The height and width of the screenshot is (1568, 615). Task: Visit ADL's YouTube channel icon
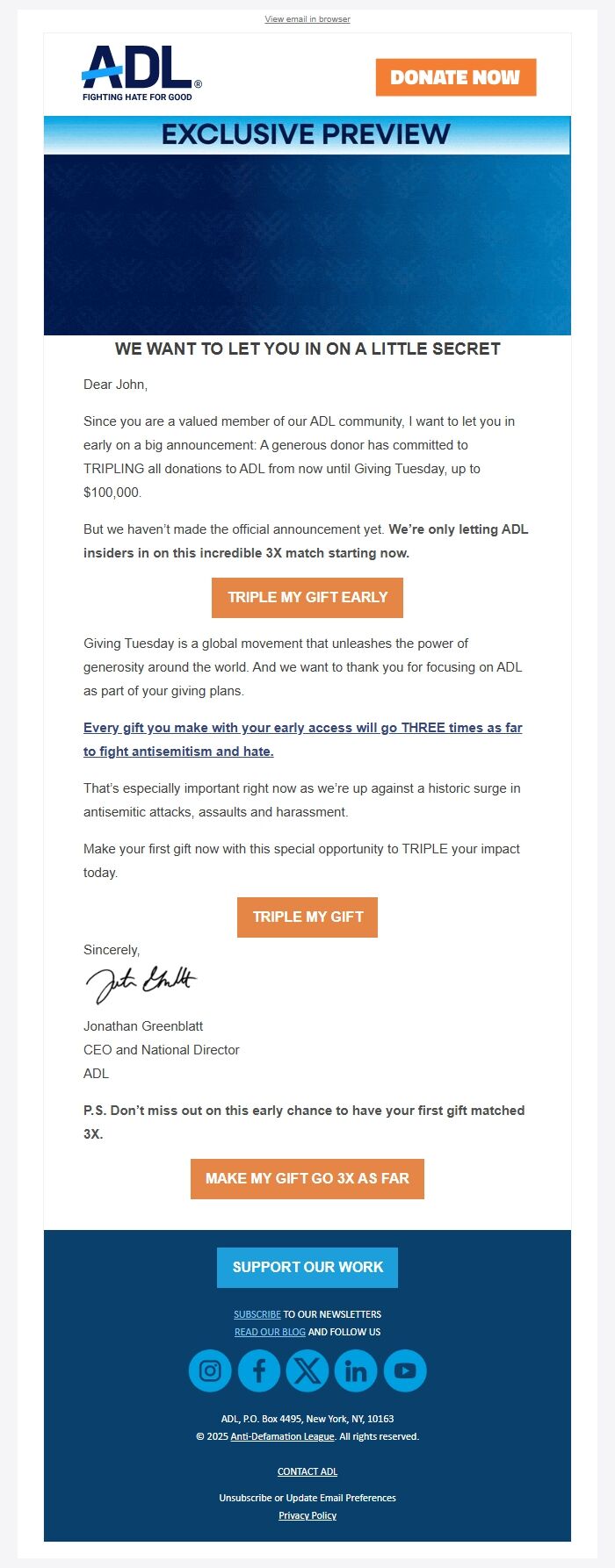(405, 1370)
